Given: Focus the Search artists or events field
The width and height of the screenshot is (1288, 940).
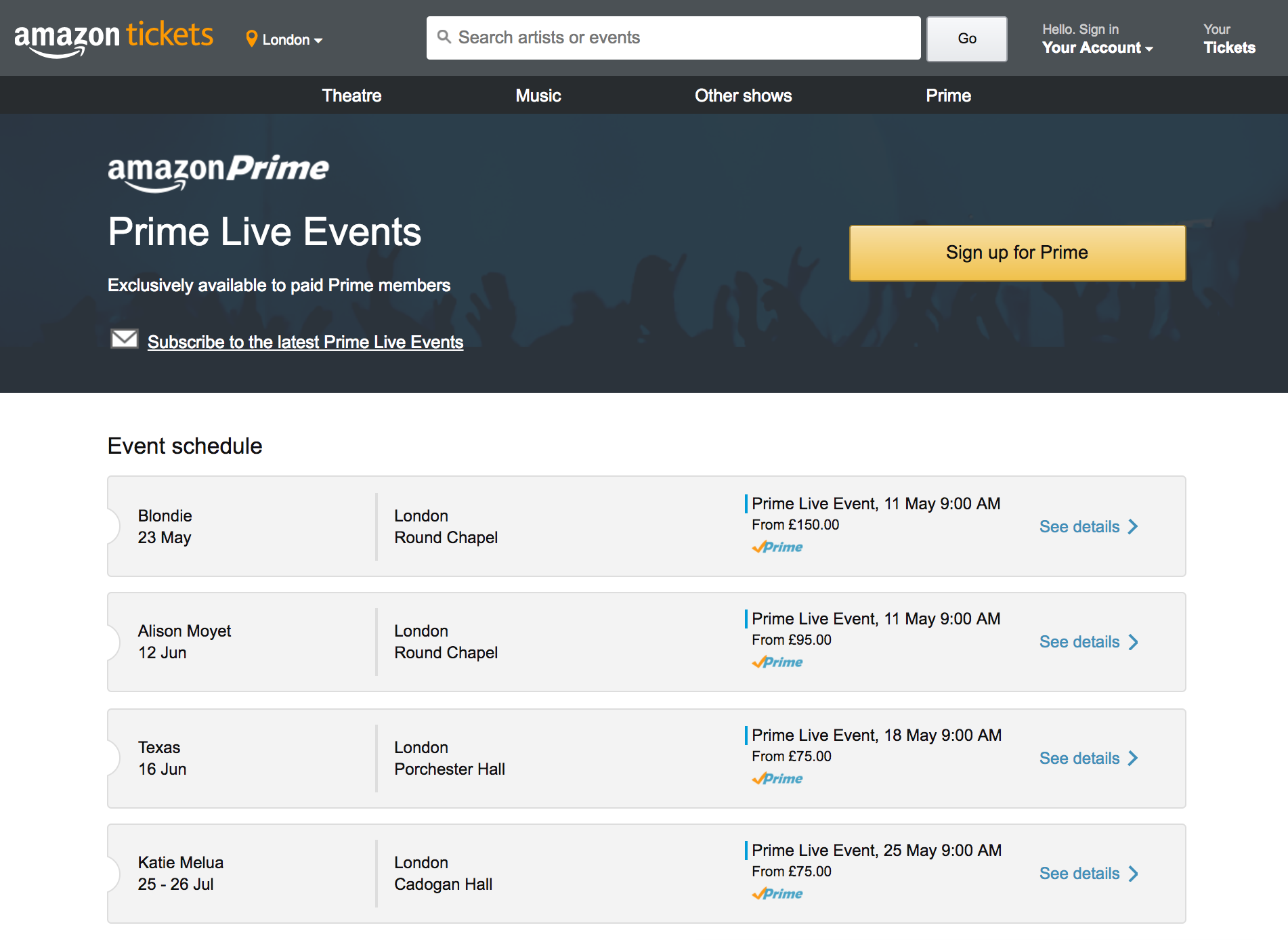Looking at the screenshot, I should (673, 38).
